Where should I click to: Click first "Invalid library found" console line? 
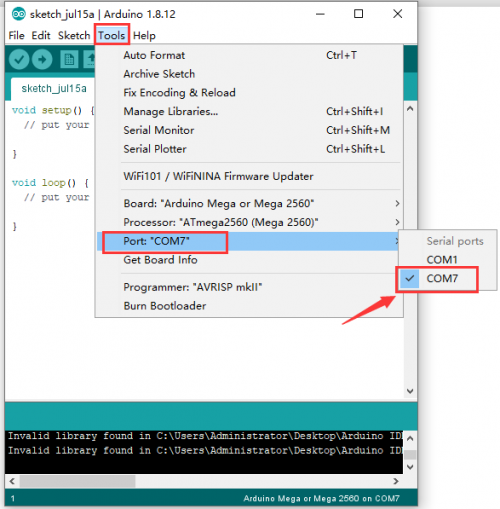(x=205, y=436)
